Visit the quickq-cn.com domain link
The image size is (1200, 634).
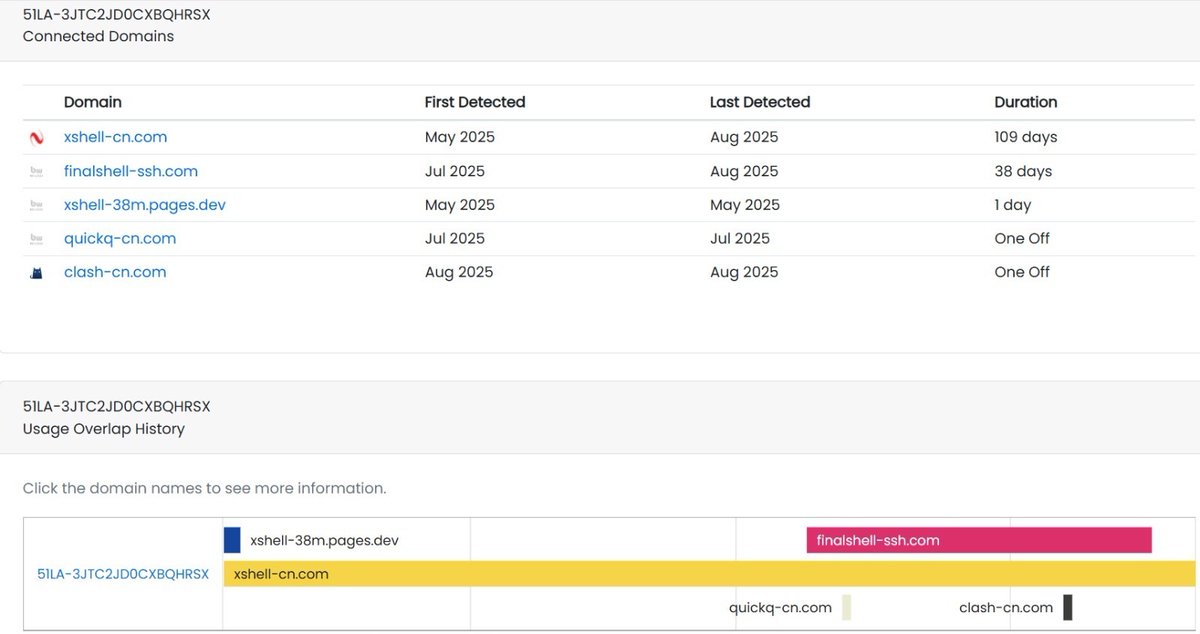120,238
